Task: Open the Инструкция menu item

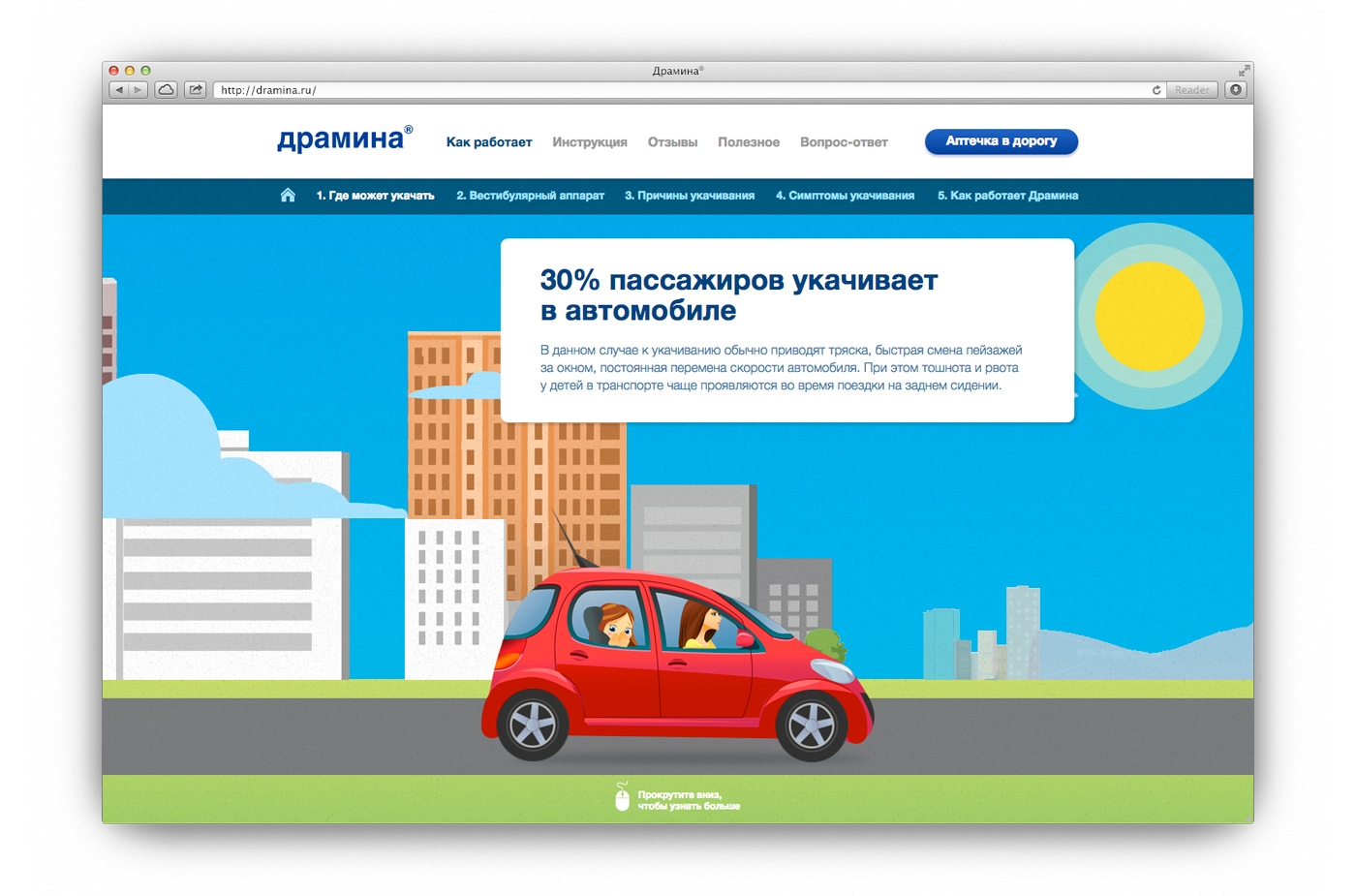Action: point(590,142)
